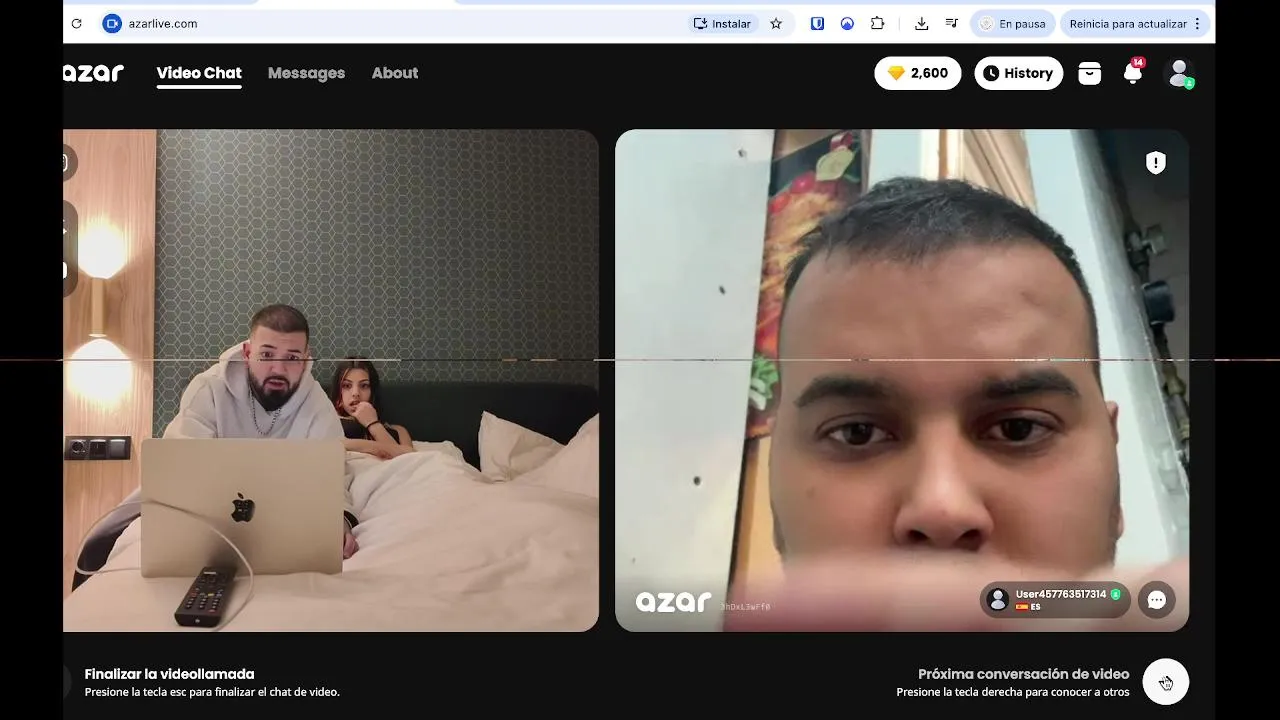Open the notifications bell with 14 badge
Screen dimensions: 1280x720
click(1133, 72)
